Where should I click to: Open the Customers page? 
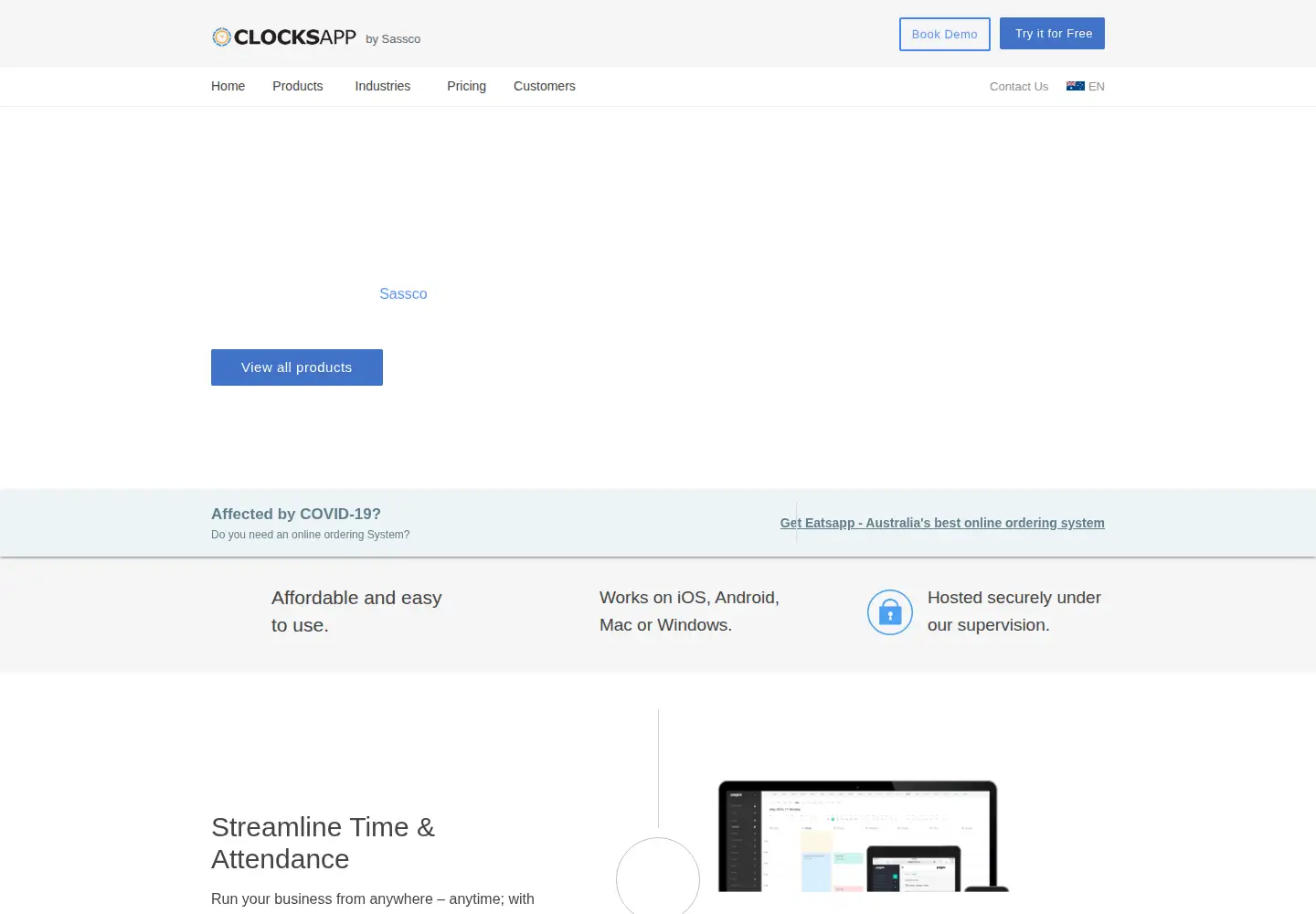point(545,86)
